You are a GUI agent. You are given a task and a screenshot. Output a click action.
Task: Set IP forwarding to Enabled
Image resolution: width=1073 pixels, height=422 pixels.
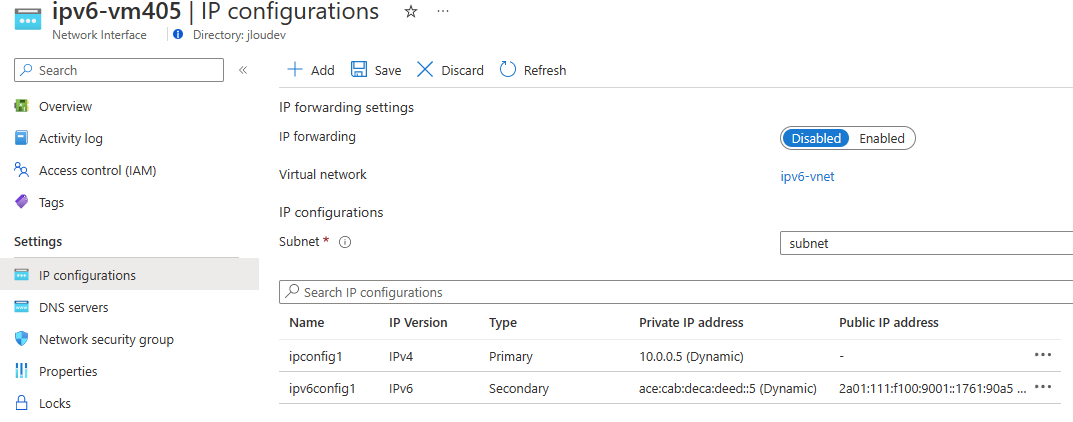[881, 138]
